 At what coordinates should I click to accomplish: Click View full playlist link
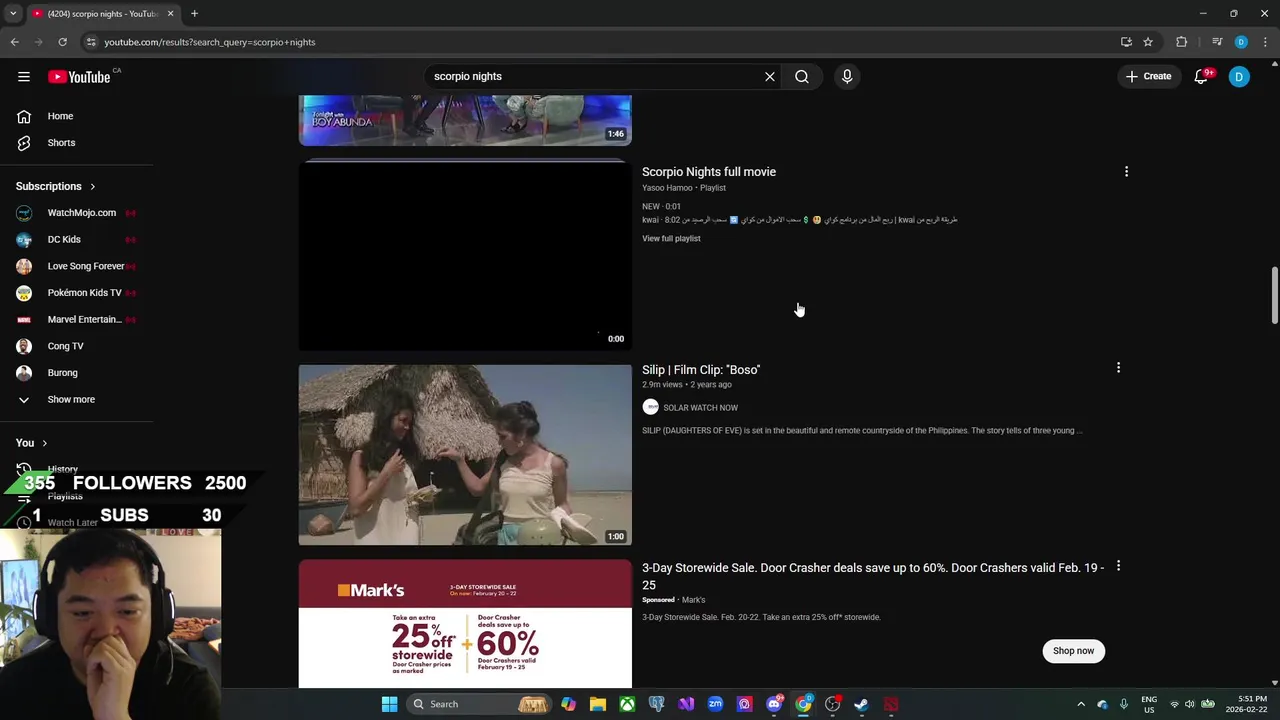pyautogui.click(x=671, y=238)
